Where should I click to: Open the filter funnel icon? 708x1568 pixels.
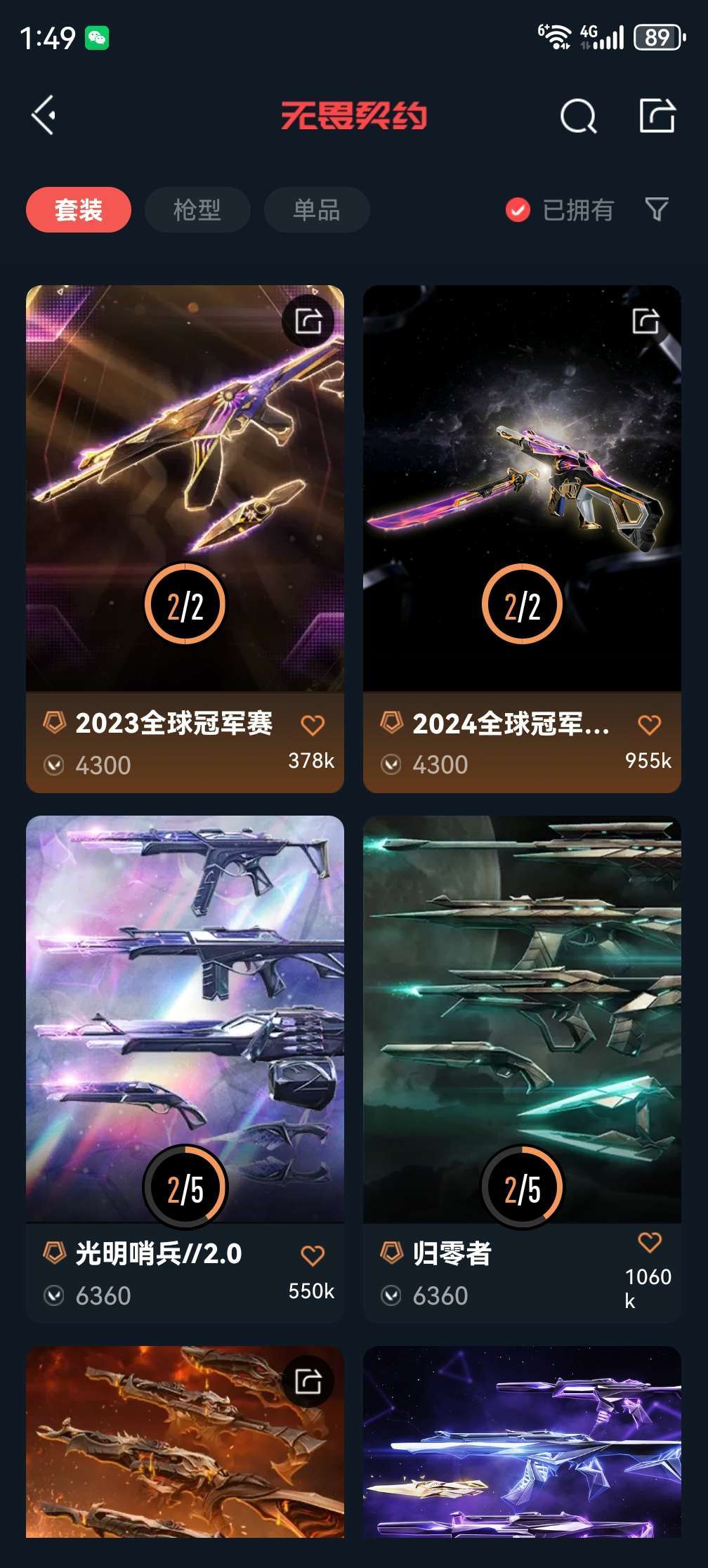657,209
